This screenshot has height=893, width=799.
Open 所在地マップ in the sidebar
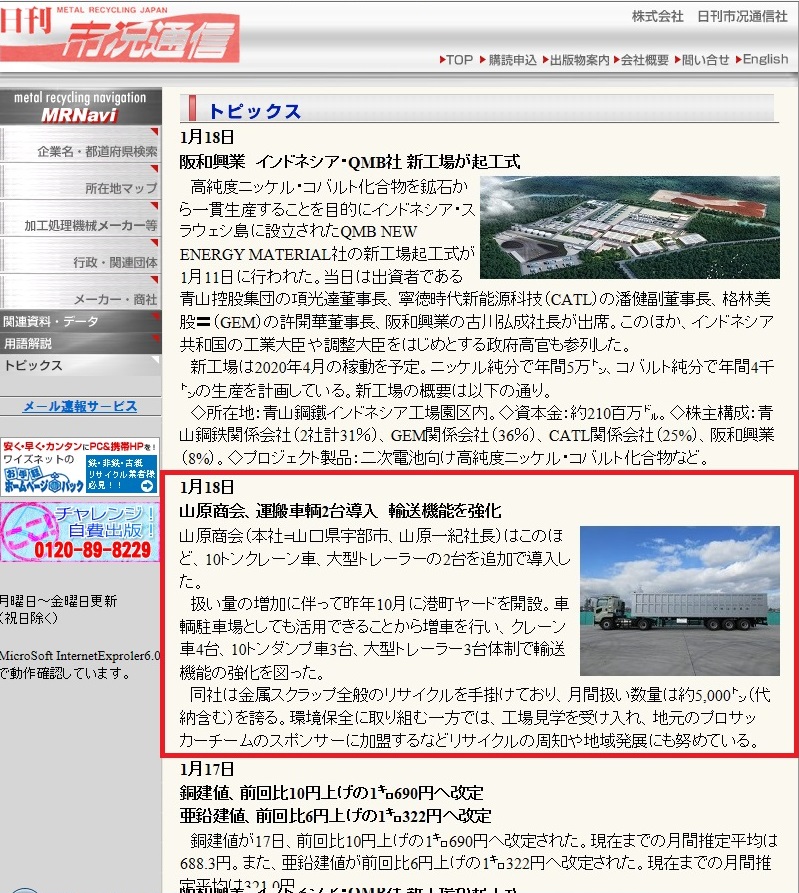coord(80,181)
